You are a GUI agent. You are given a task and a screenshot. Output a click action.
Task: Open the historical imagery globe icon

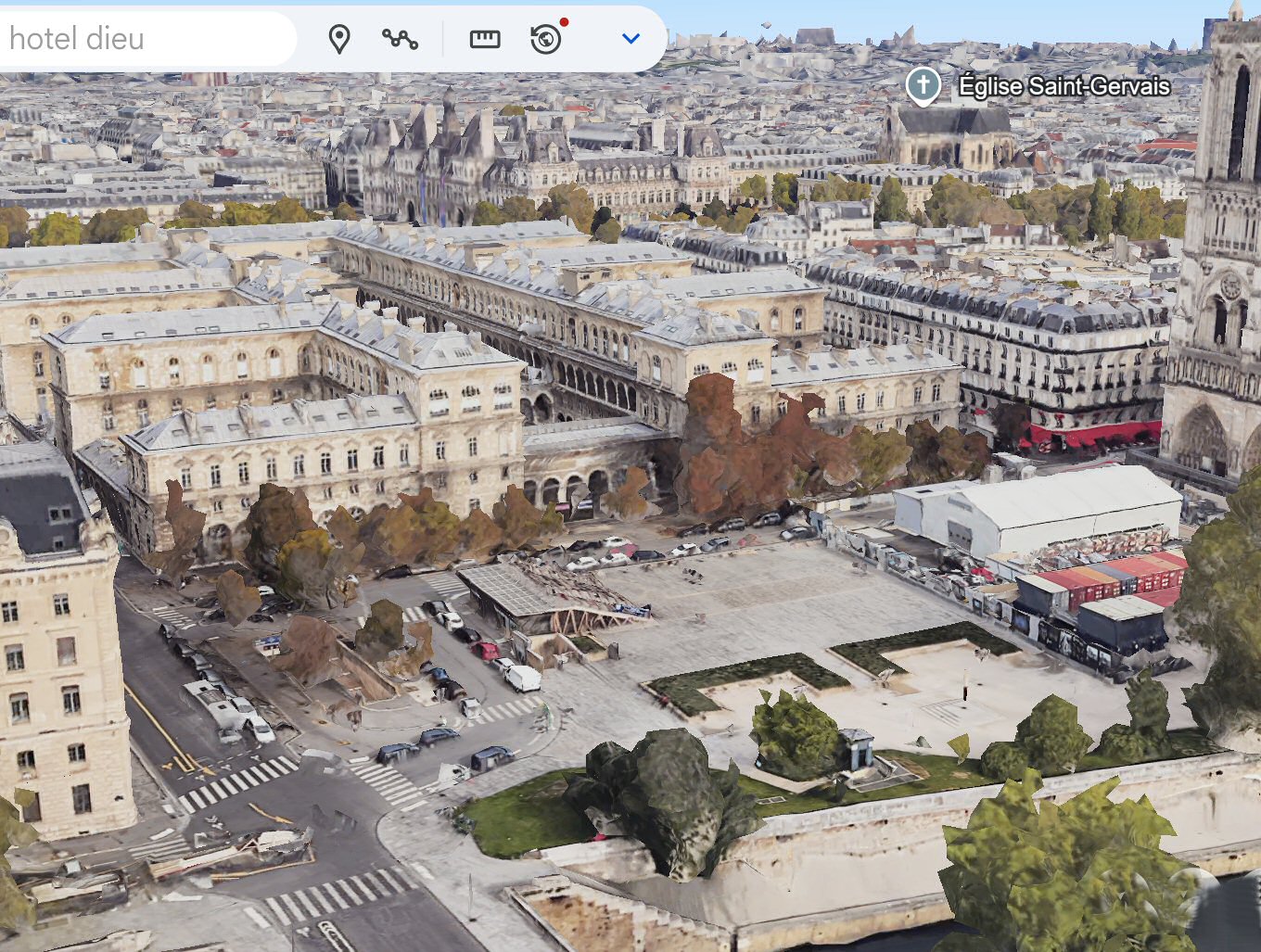click(x=546, y=39)
